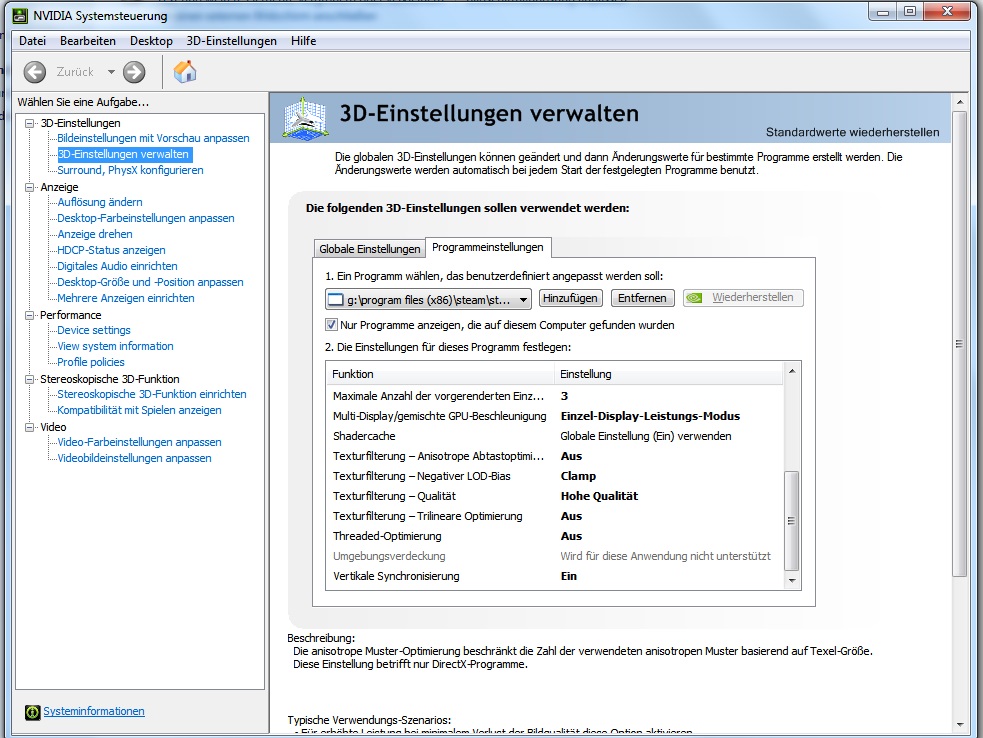
Task: Click the Systeminformationen icon at bottom left
Action: click(31, 712)
